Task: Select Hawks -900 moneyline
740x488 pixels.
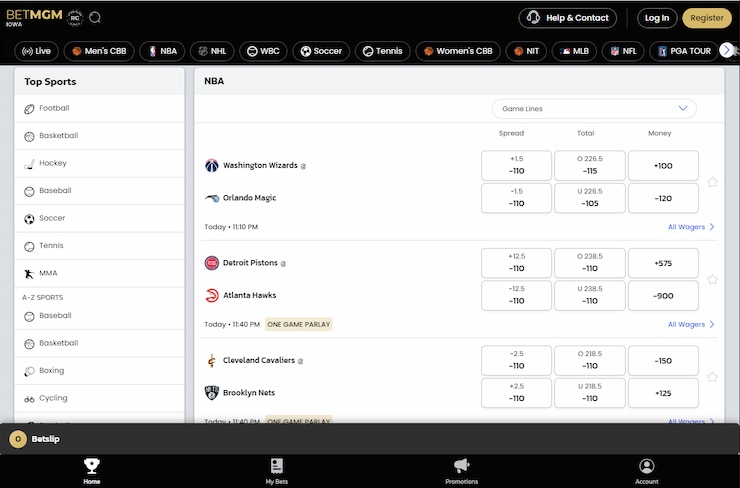Action: tap(663, 295)
